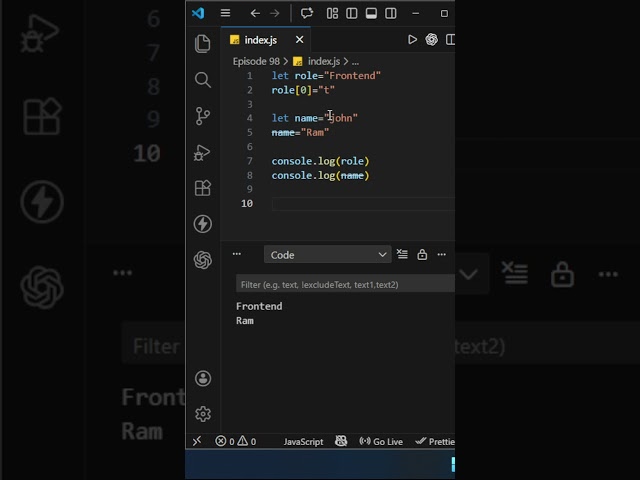Open the Accounts icon
Image resolution: width=640 pixels, height=480 pixels.
[203, 378]
